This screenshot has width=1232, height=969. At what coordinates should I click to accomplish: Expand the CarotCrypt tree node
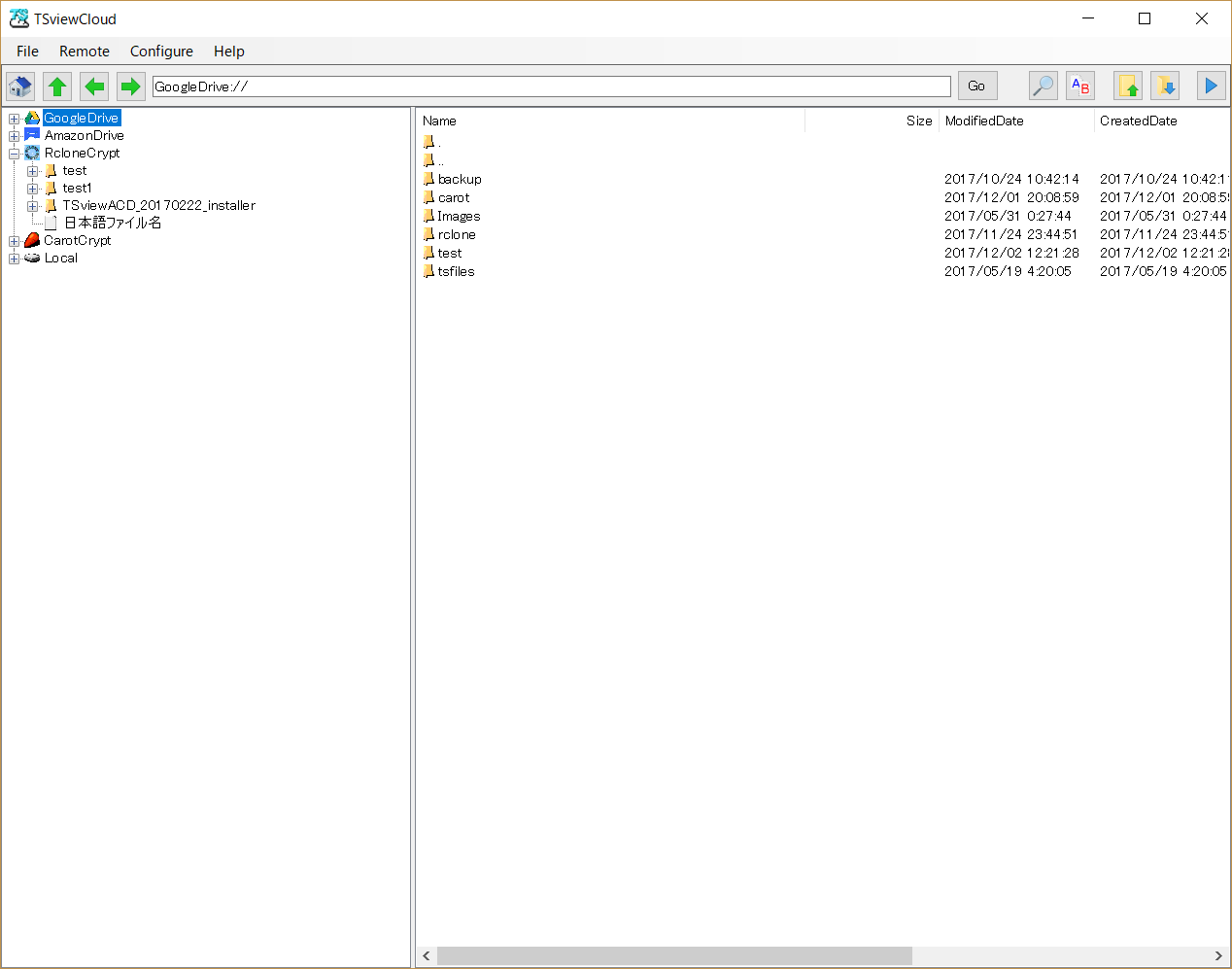coord(15,241)
